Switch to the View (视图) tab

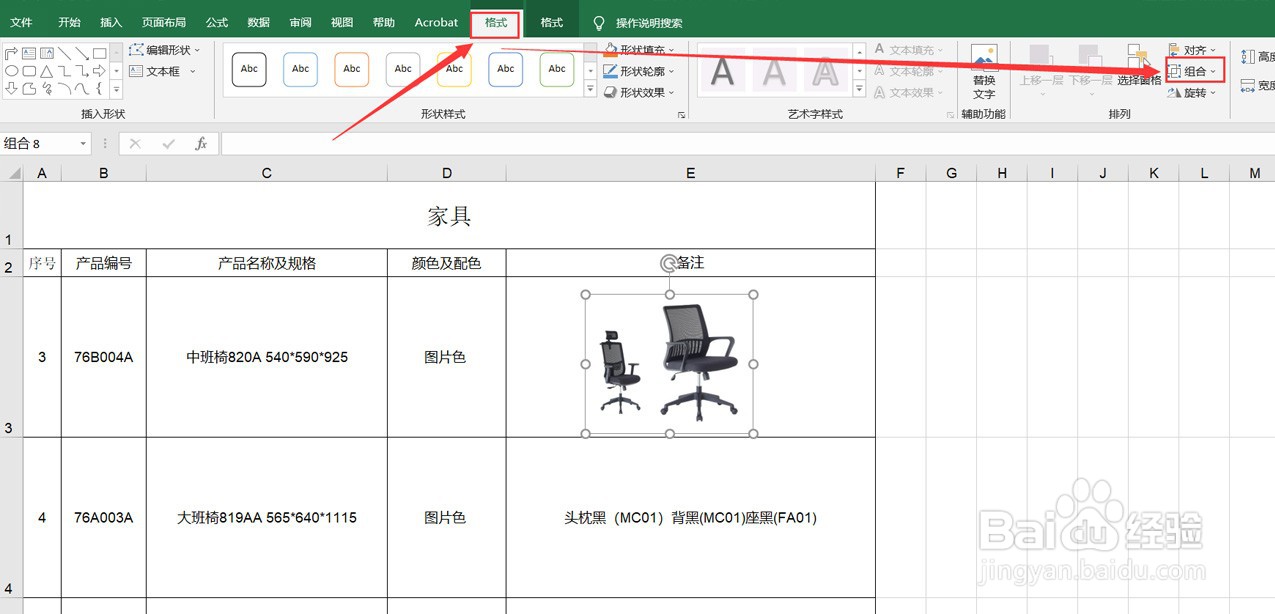pos(342,22)
